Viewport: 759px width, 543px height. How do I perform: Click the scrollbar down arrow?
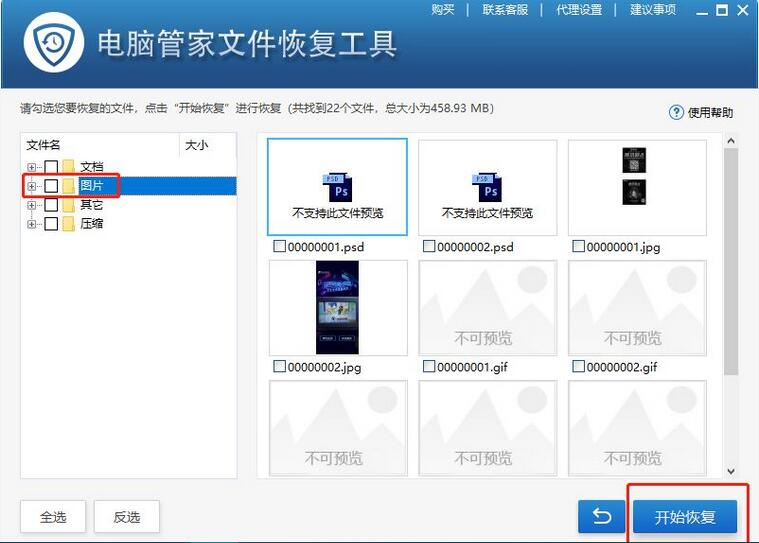click(x=731, y=471)
